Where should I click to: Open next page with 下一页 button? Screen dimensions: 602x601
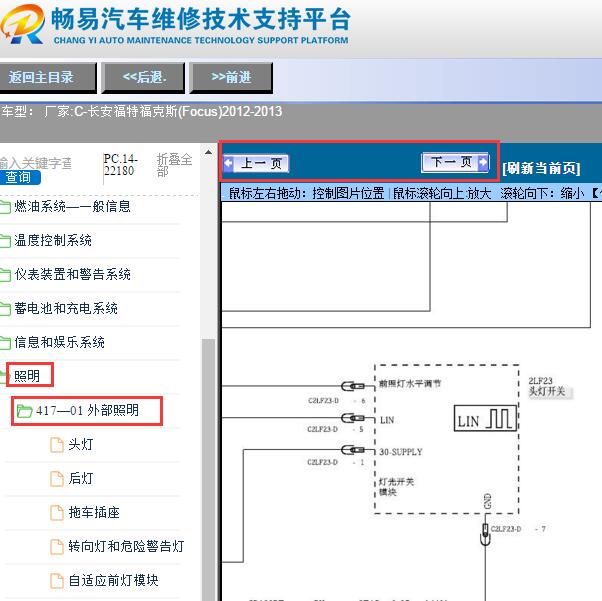(x=455, y=162)
